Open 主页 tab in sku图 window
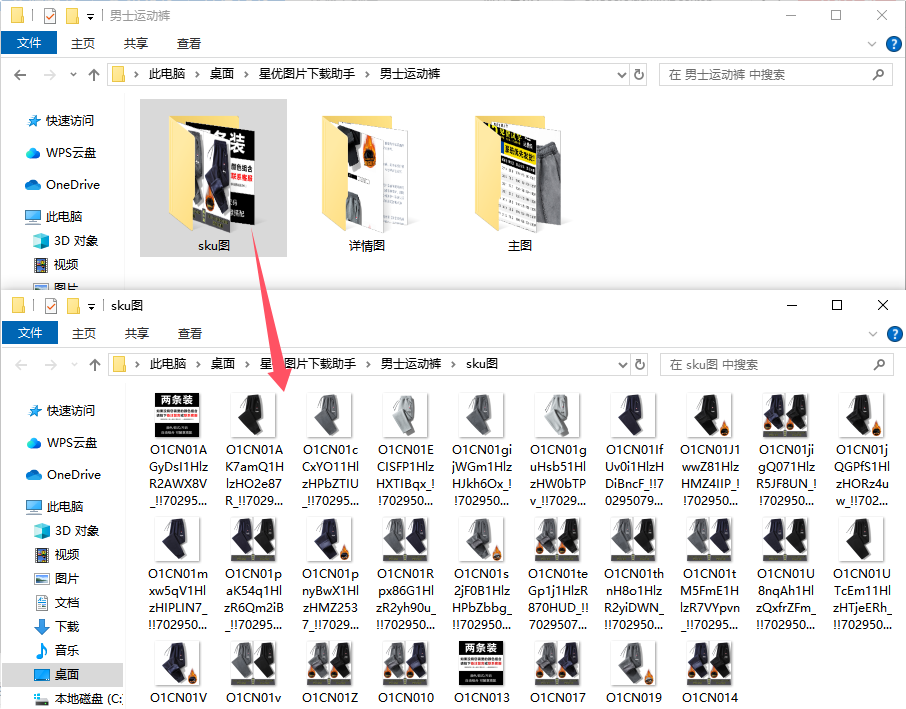The width and height of the screenshot is (906, 709). tap(84, 333)
